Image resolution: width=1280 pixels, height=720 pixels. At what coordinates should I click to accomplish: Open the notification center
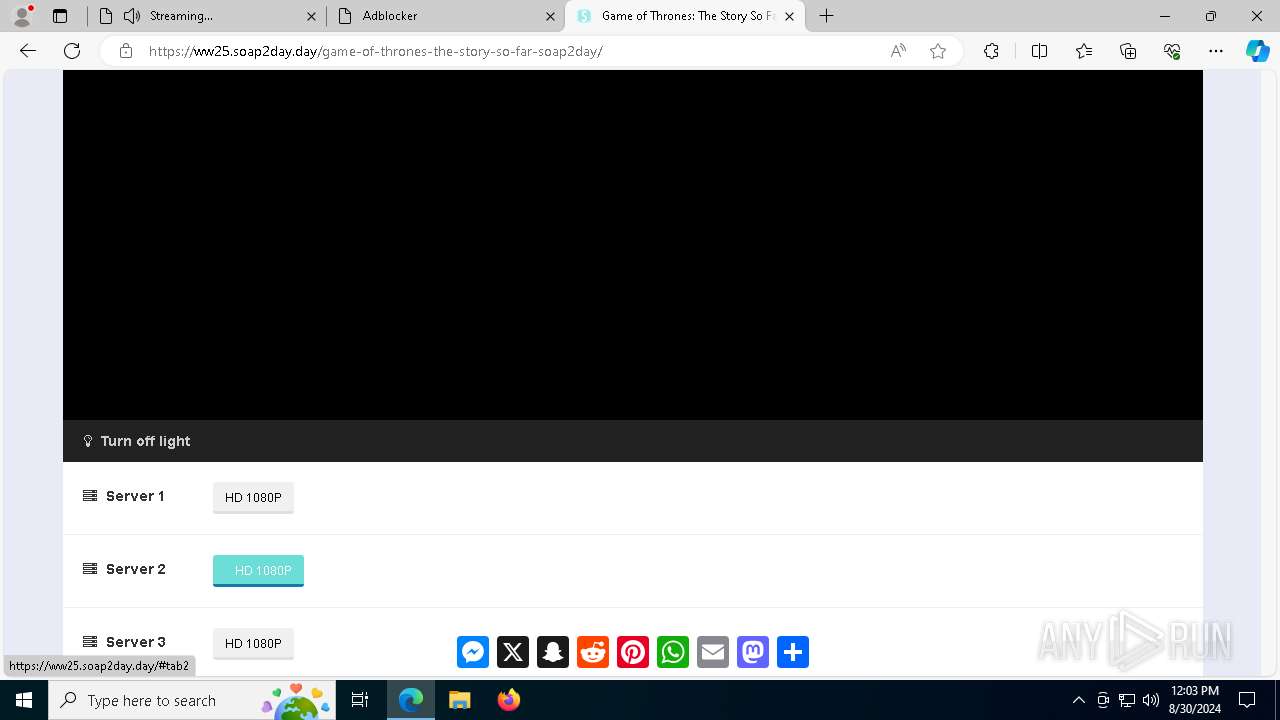[x=1247, y=700]
